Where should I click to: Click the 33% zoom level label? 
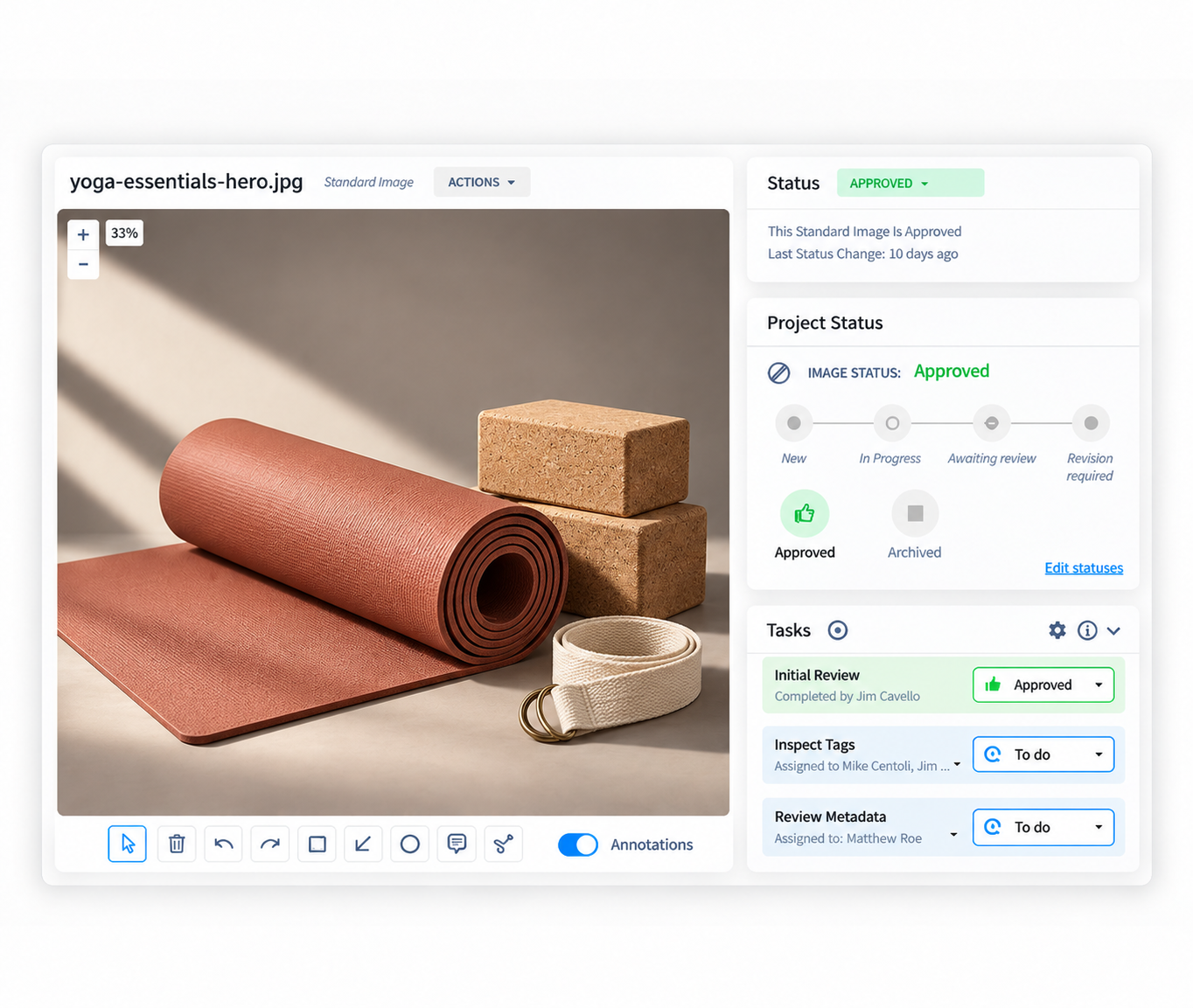[x=124, y=233]
